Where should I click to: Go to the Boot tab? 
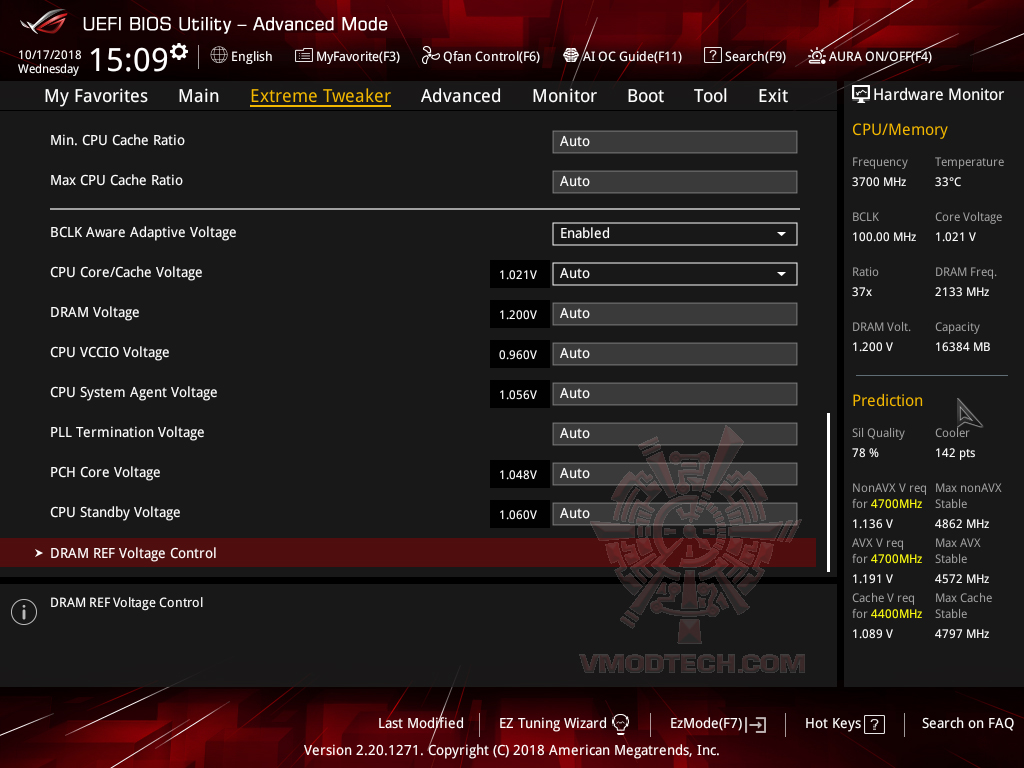645,96
